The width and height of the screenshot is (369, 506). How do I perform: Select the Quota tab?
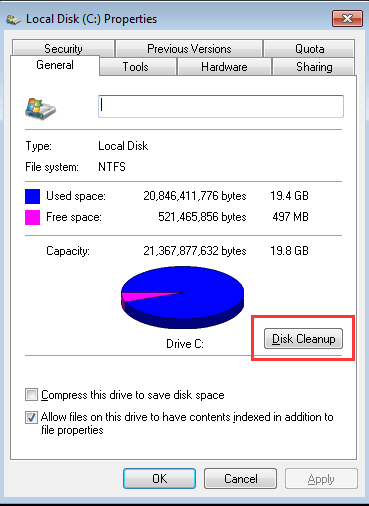[309, 49]
